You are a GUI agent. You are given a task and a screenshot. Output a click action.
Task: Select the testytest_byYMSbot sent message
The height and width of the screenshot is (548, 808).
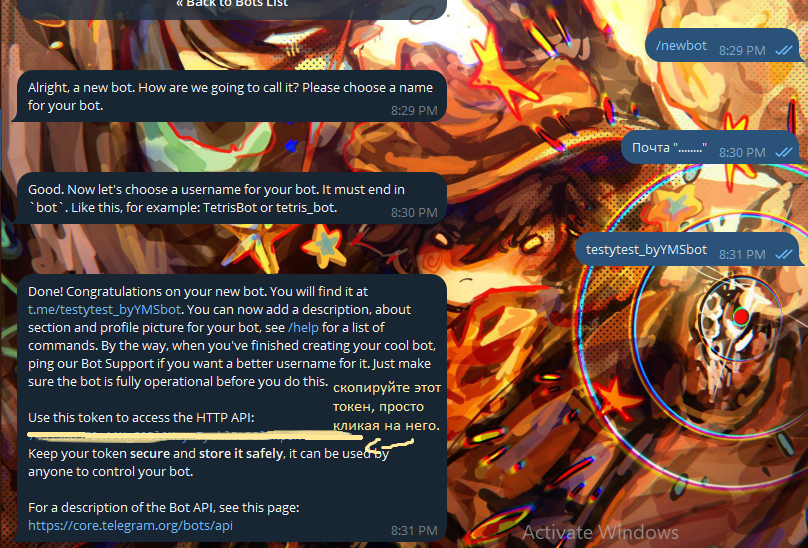tap(690, 250)
